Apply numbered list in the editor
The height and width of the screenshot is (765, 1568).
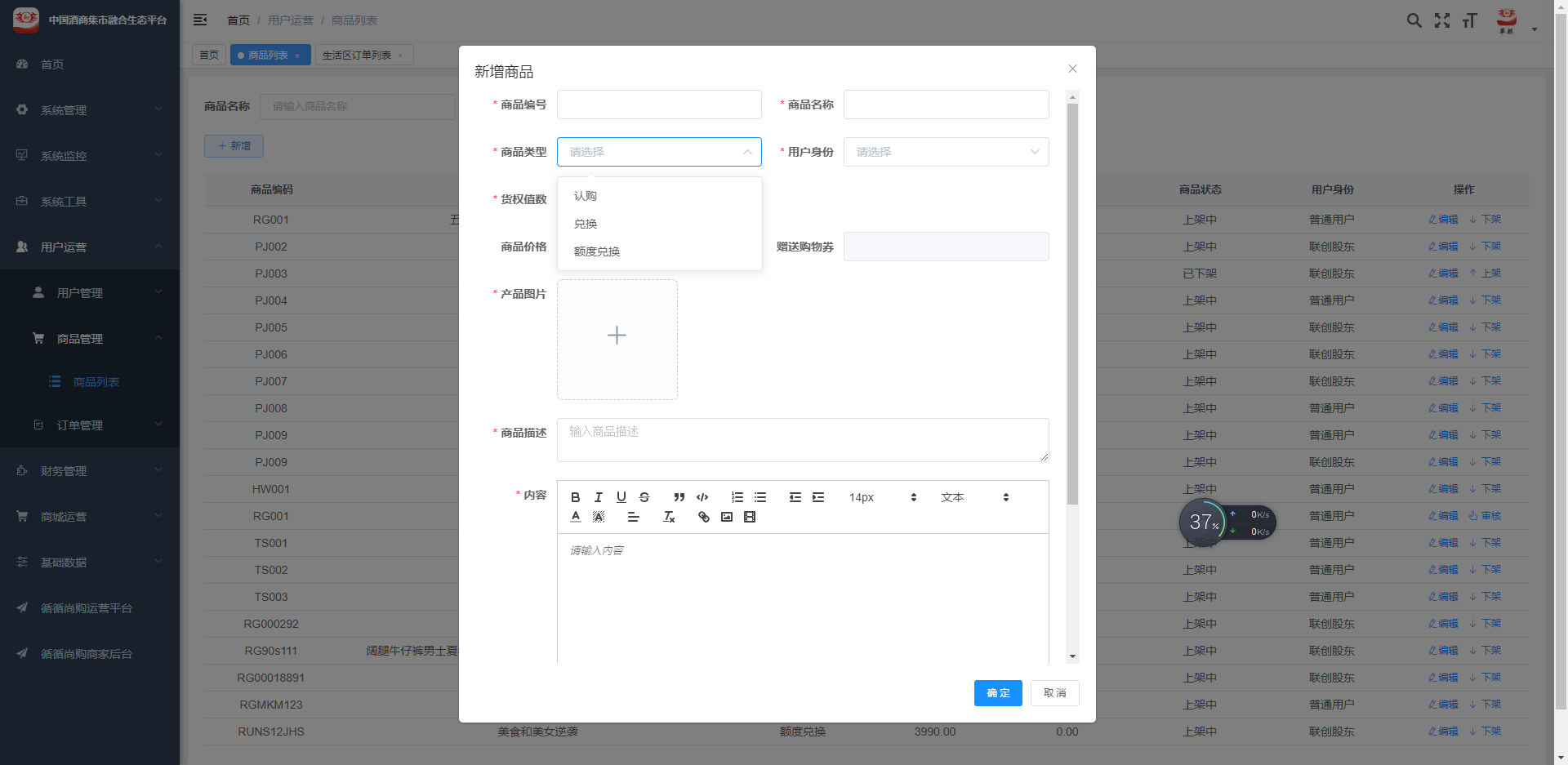click(x=737, y=497)
